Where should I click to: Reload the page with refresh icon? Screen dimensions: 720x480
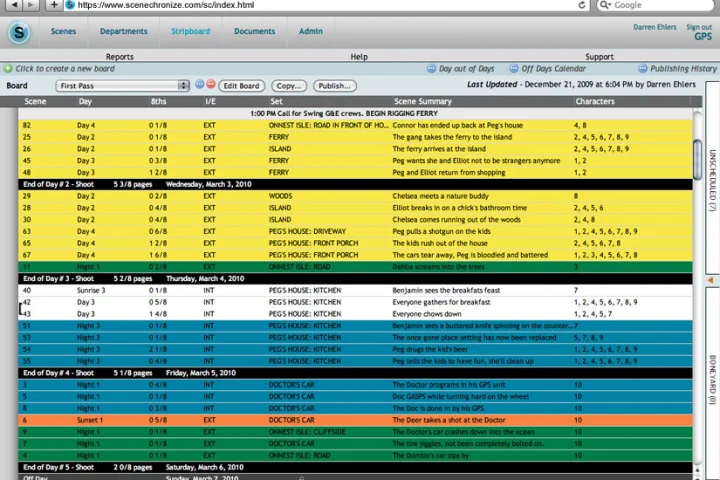pos(582,5)
